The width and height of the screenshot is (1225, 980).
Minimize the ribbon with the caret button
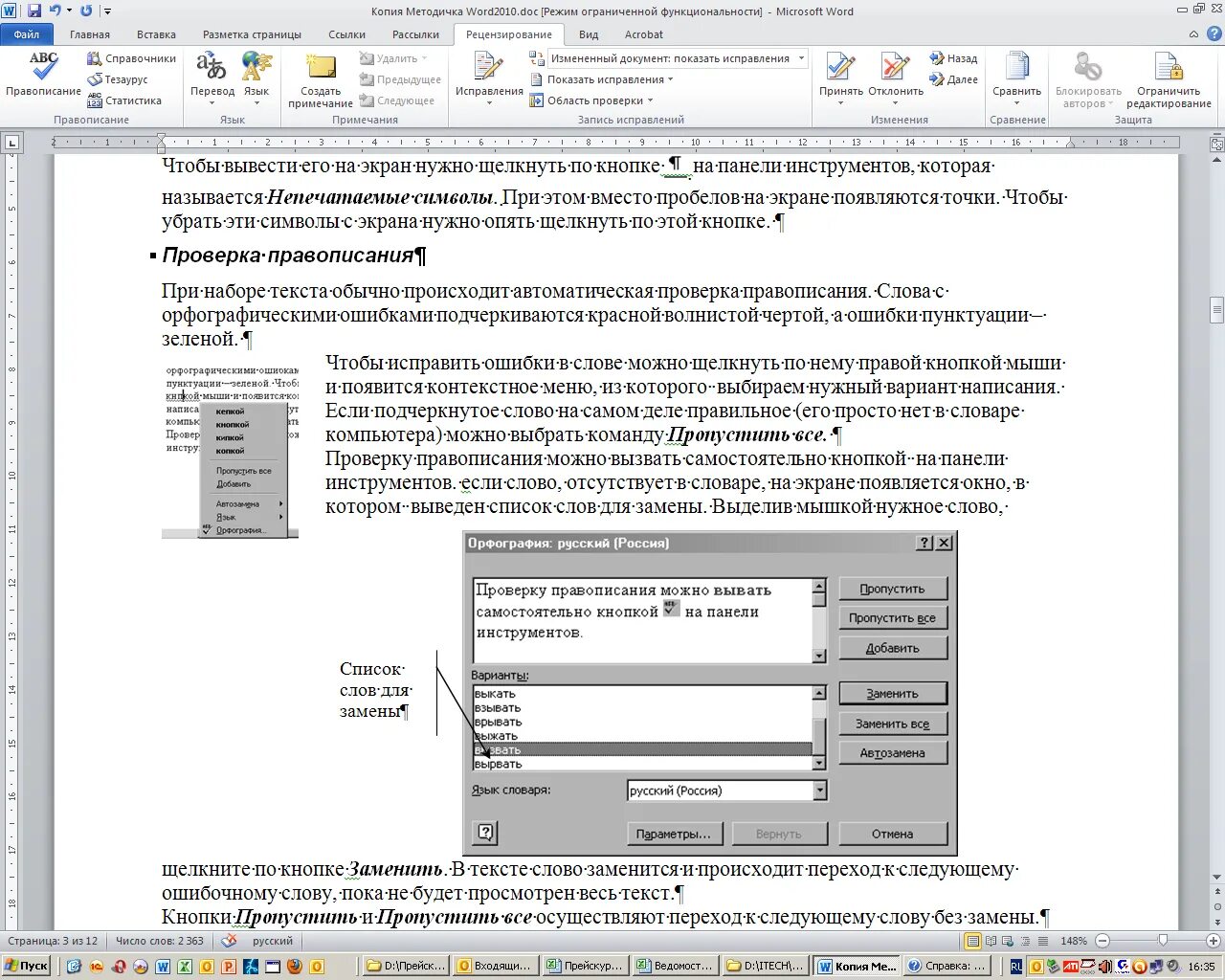click(1192, 34)
